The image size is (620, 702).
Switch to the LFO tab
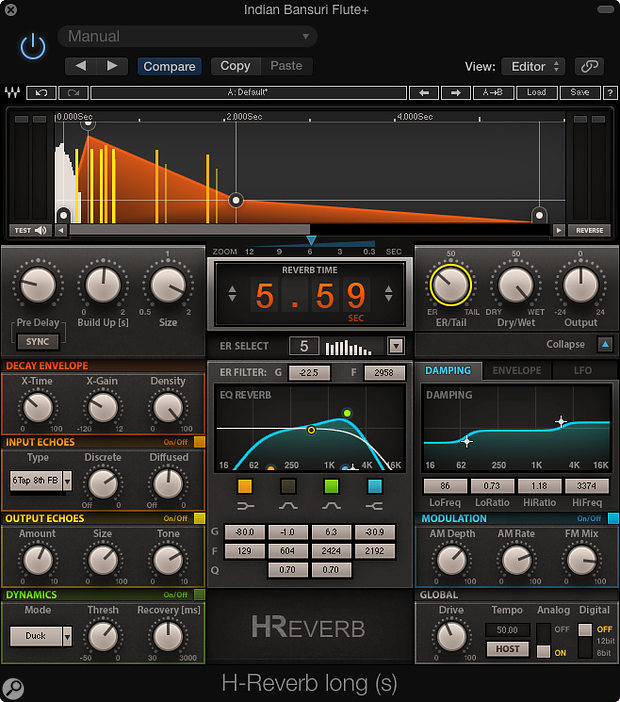coord(582,371)
